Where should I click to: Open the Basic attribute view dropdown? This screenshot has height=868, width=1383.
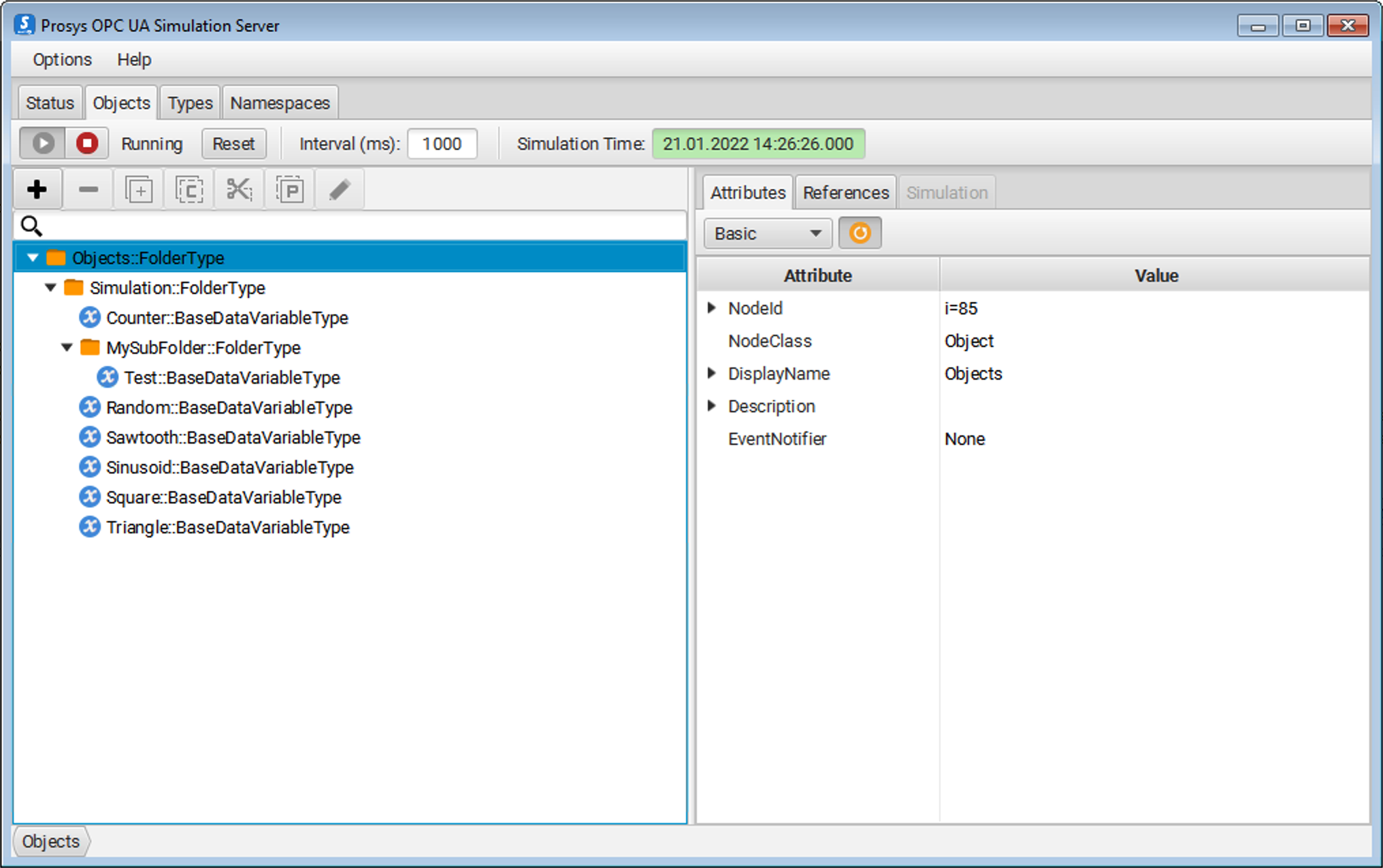[767, 233]
